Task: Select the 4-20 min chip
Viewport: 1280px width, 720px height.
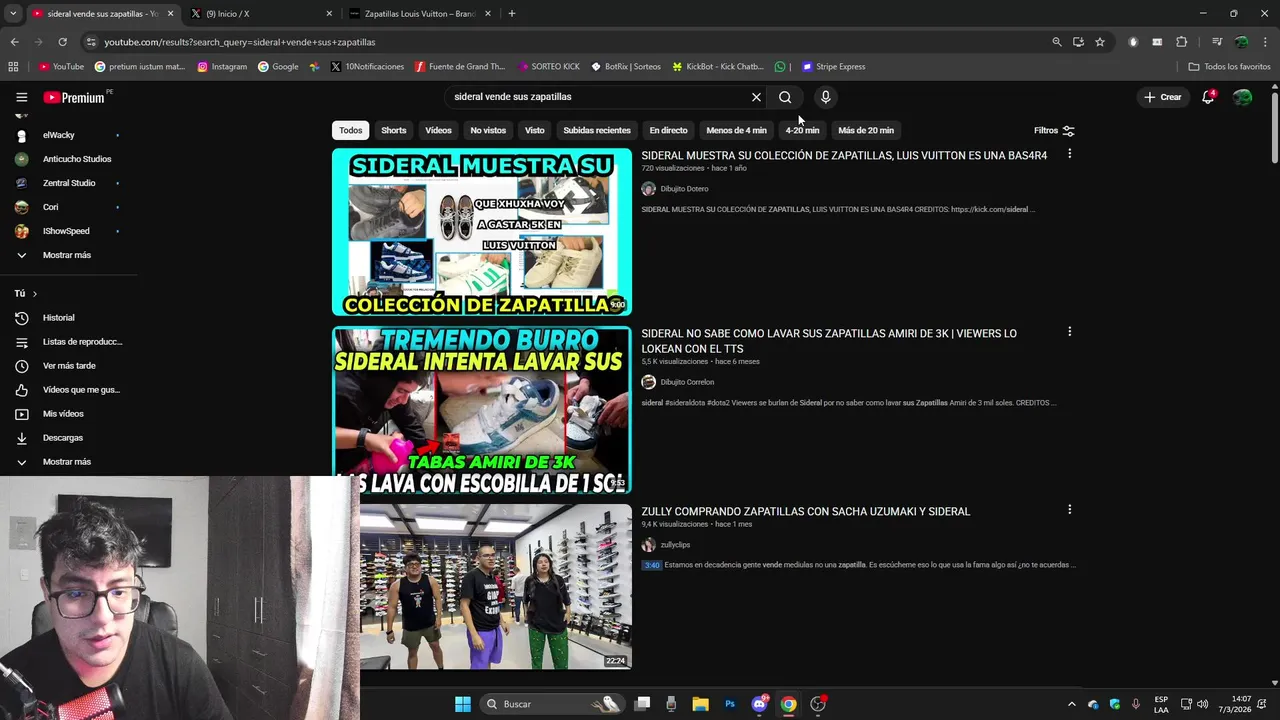Action: click(x=802, y=131)
